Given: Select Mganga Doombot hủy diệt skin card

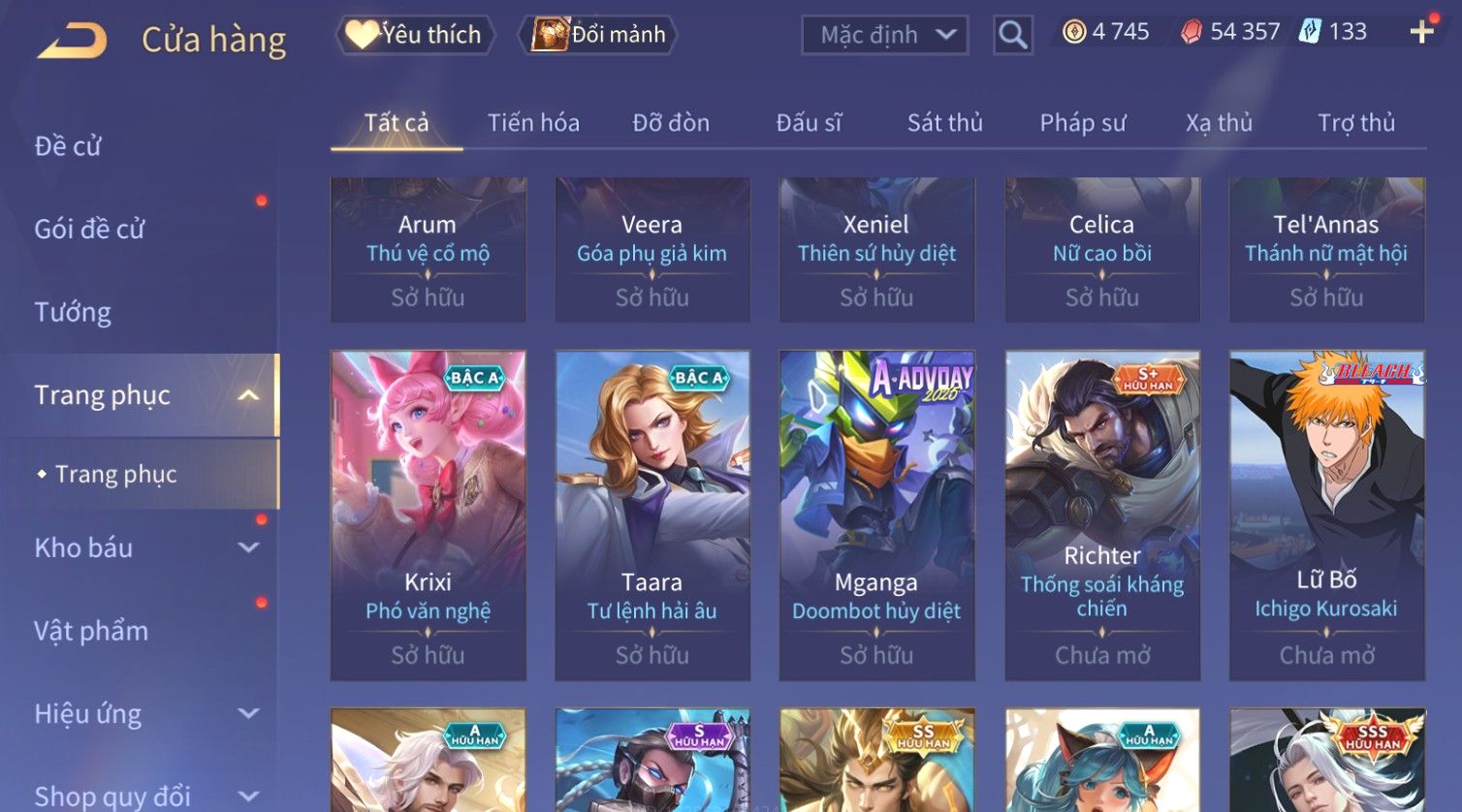Looking at the screenshot, I should (x=877, y=515).
